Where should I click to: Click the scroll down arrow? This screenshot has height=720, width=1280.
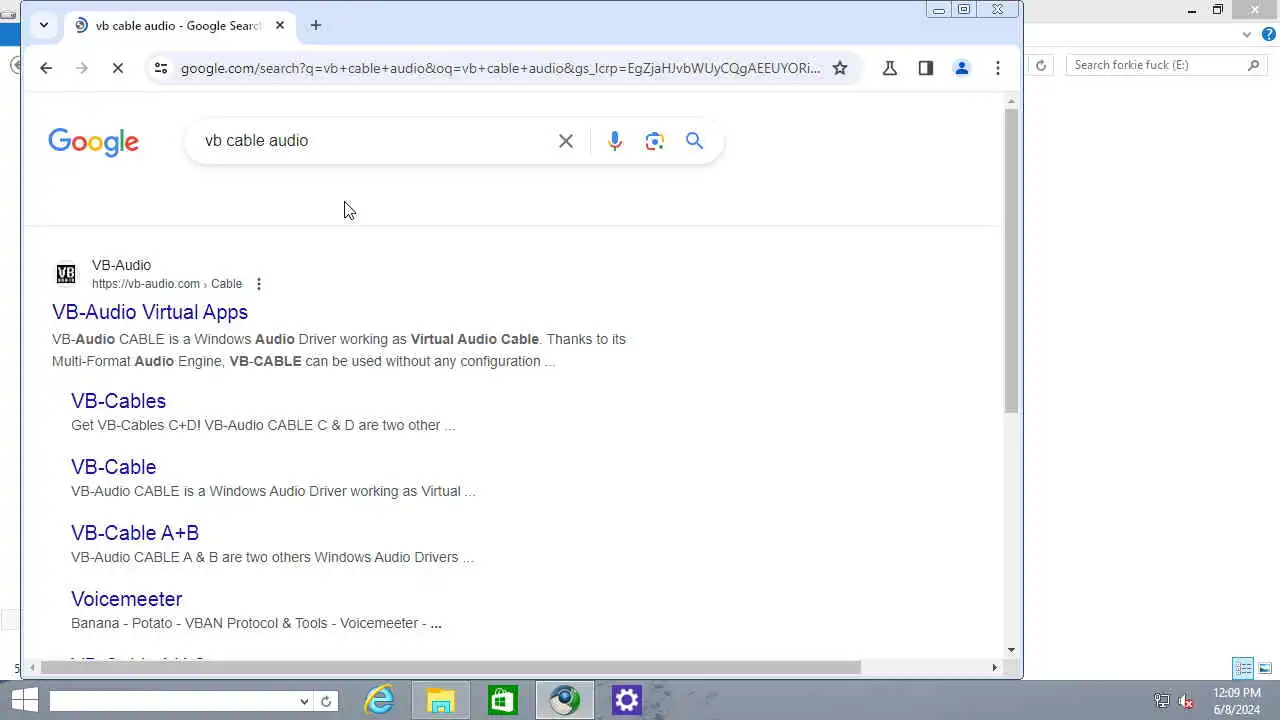(1012, 650)
